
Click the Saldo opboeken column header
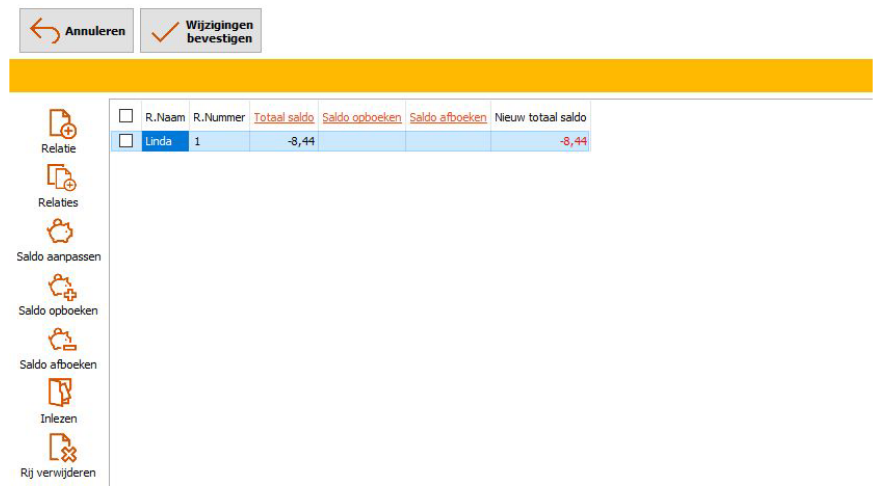point(361,117)
